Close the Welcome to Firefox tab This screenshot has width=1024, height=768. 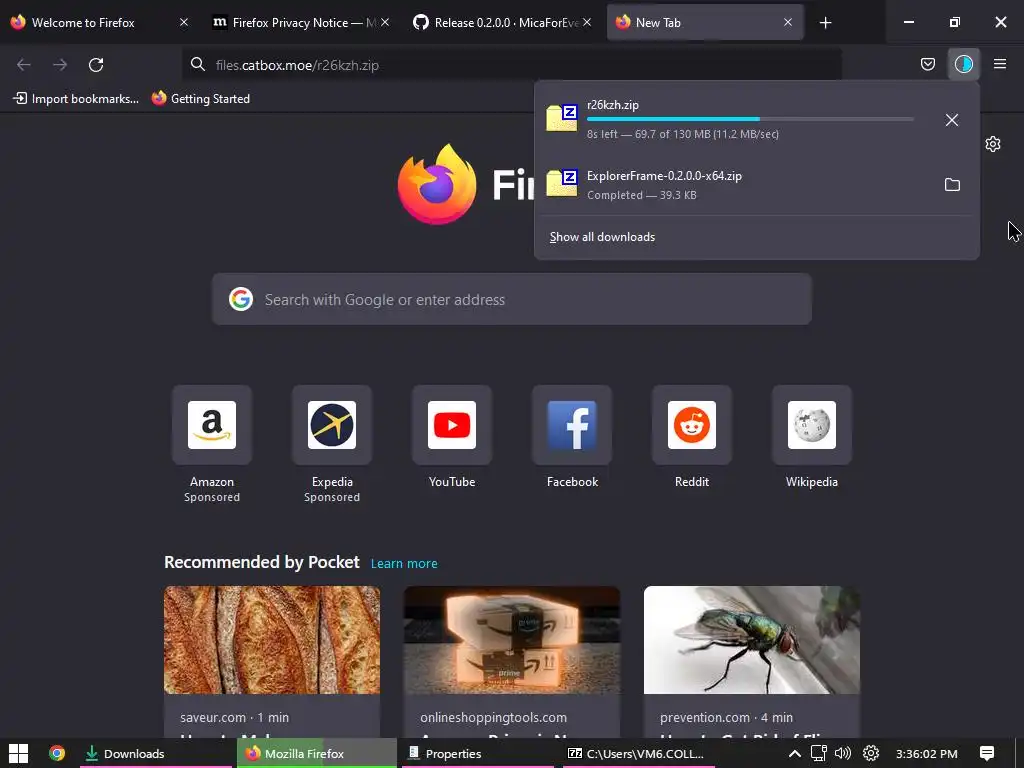184,22
